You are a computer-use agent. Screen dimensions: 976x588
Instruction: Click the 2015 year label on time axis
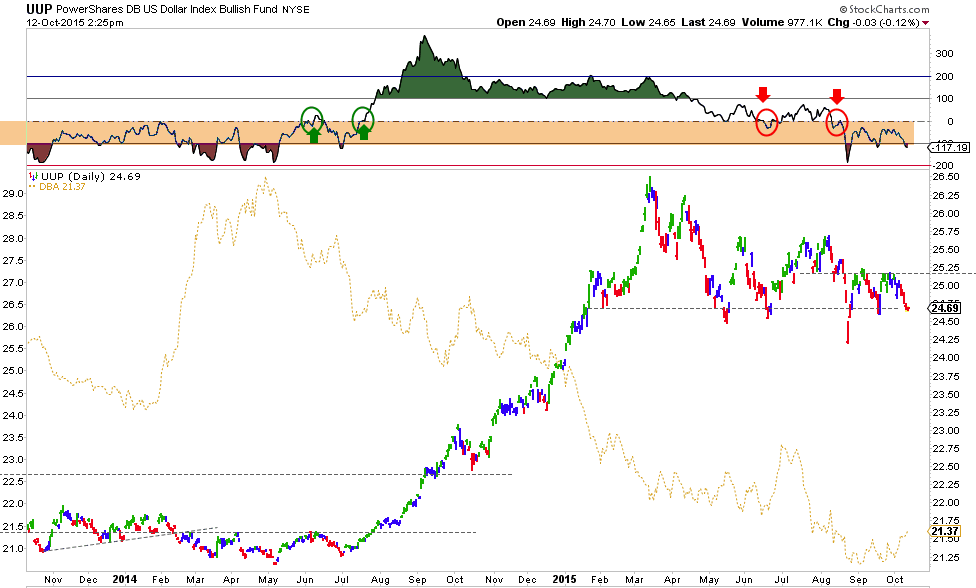pyautogui.click(x=565, y=579)
